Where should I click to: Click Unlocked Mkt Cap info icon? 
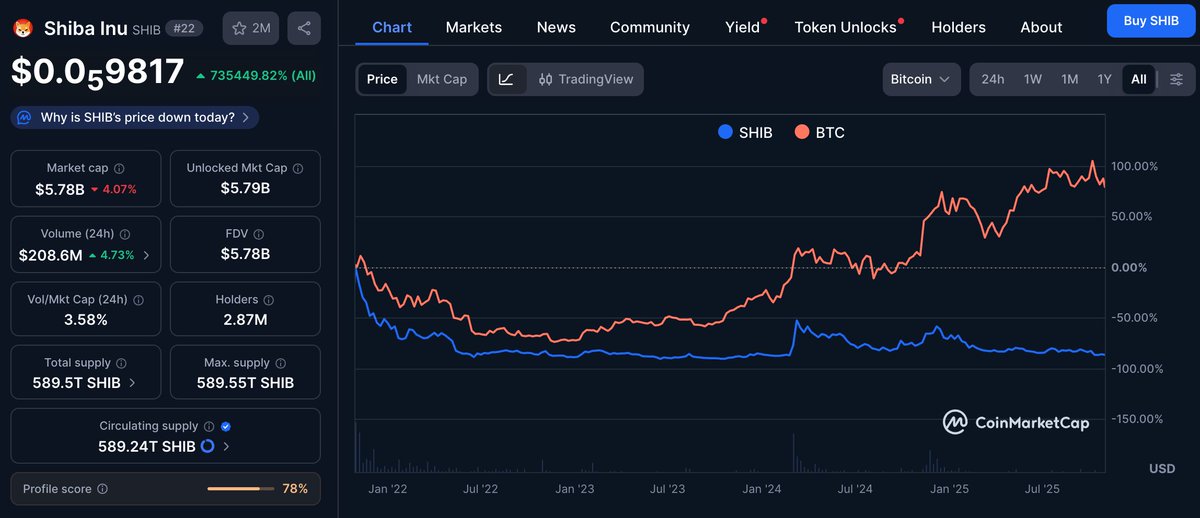point(297,169)
